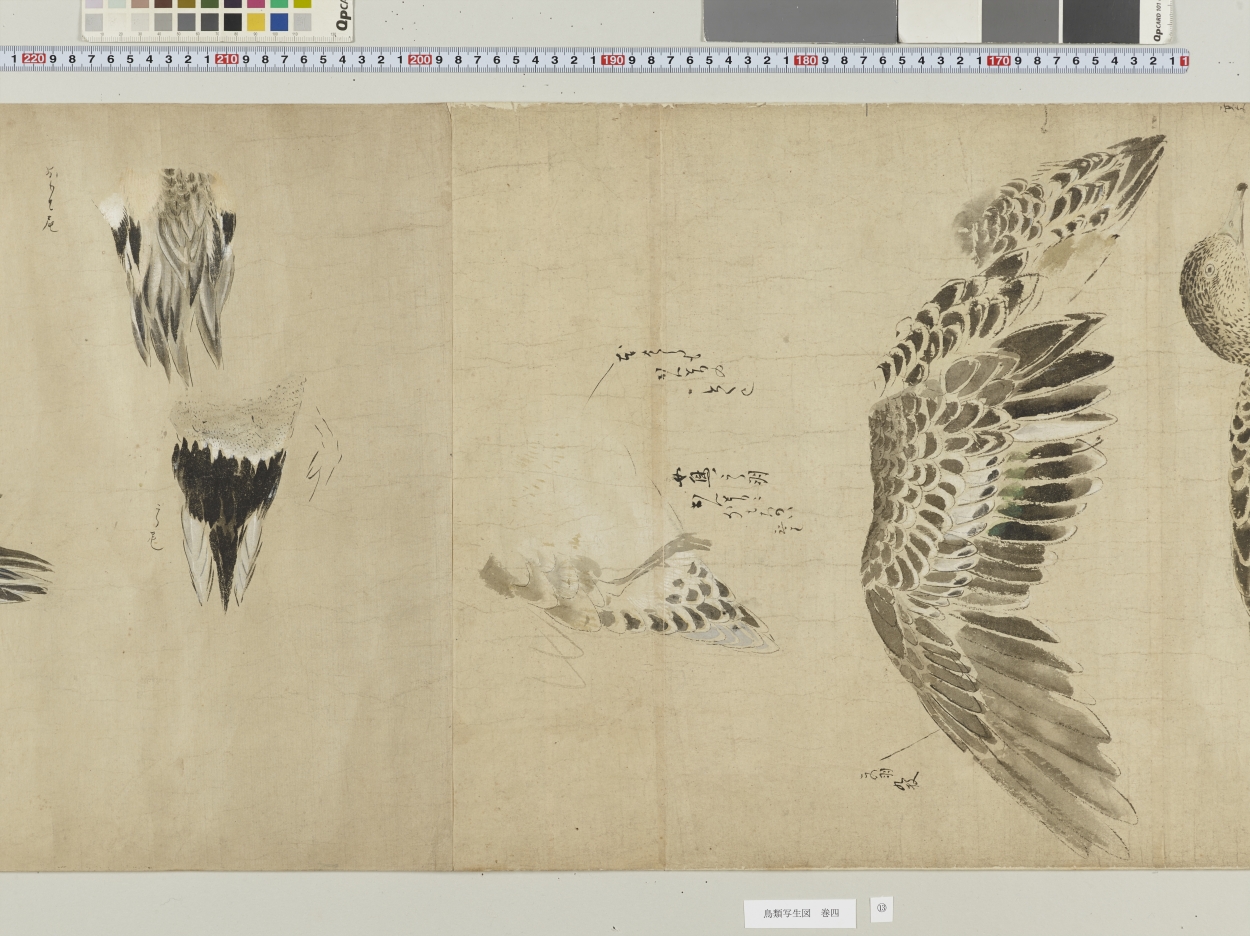Viewport: 1250px width, 936px height.
Task: Click the label reading 鳥類写生図 巻四
Action: click(x=800, y=913)
